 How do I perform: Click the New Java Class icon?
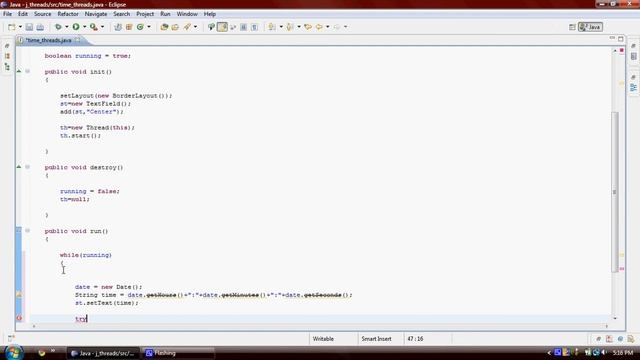pyautogui.click(x=140, y=27)
